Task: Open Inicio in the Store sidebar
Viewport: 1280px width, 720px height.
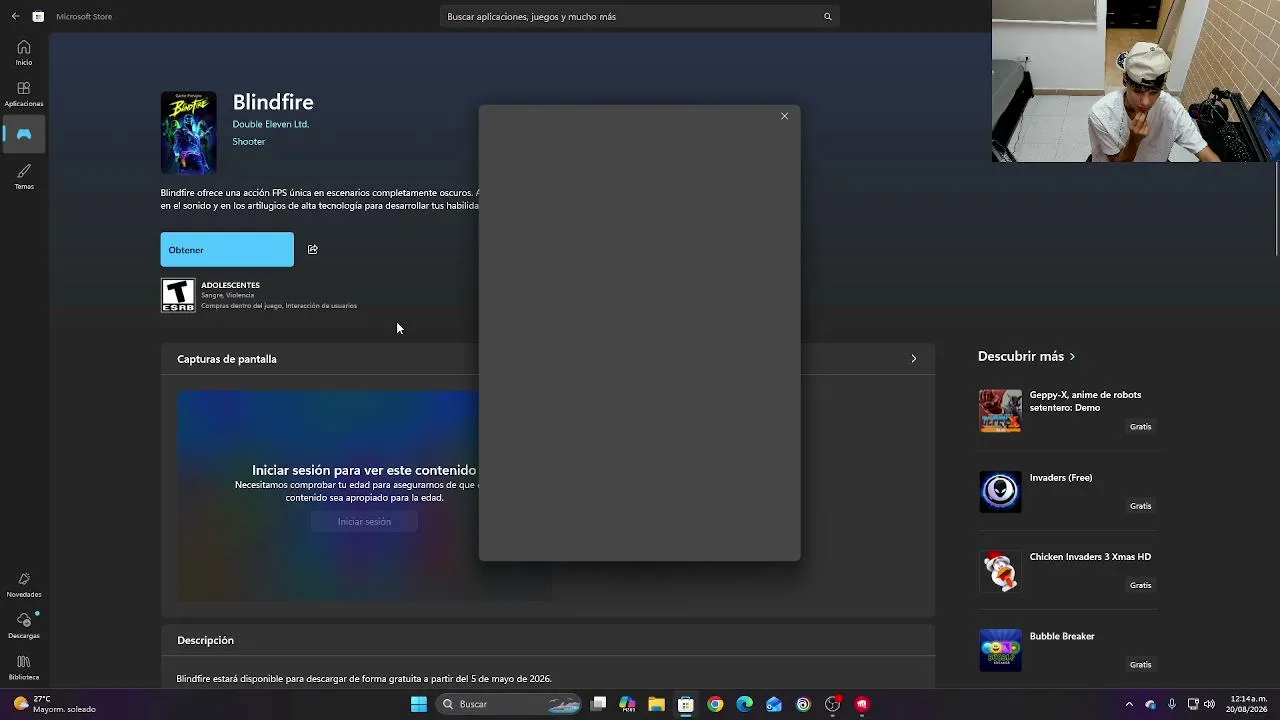Action: [24, 52]
